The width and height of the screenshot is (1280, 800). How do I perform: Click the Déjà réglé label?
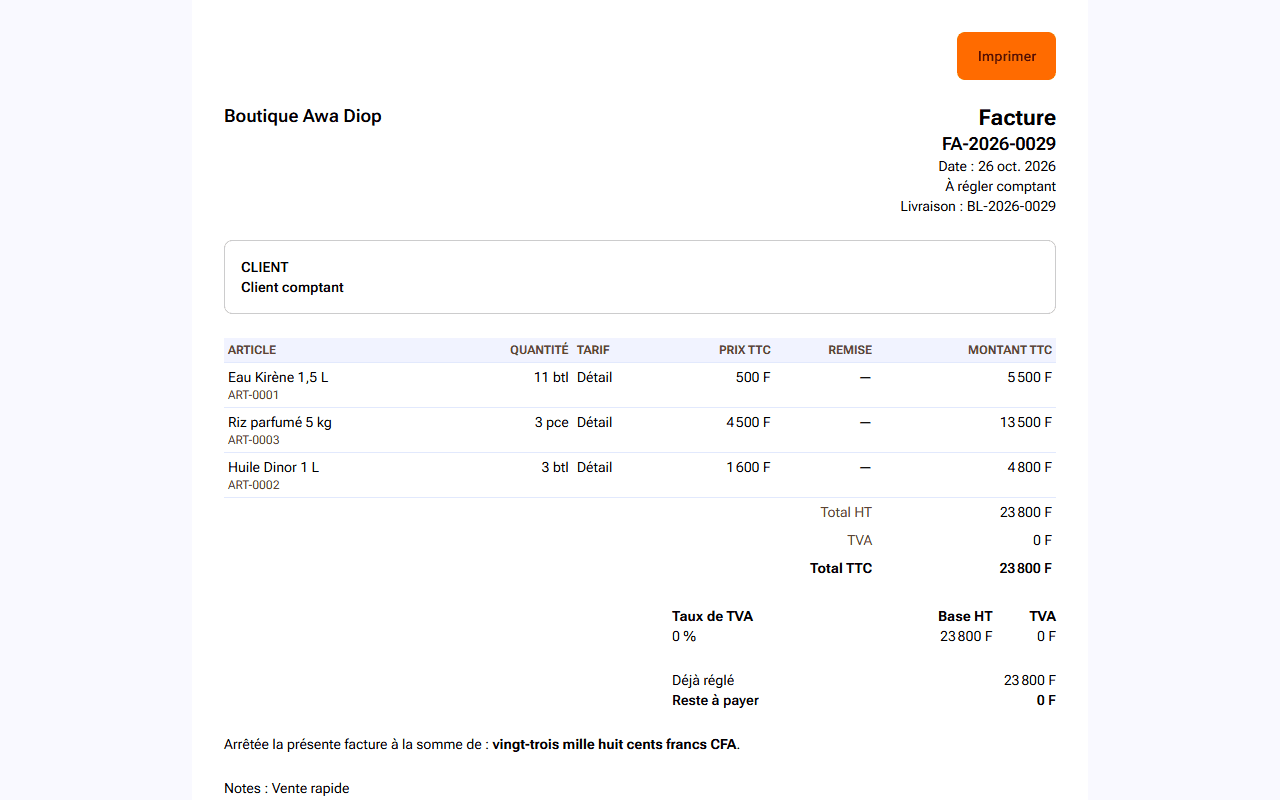coord(703,680)
